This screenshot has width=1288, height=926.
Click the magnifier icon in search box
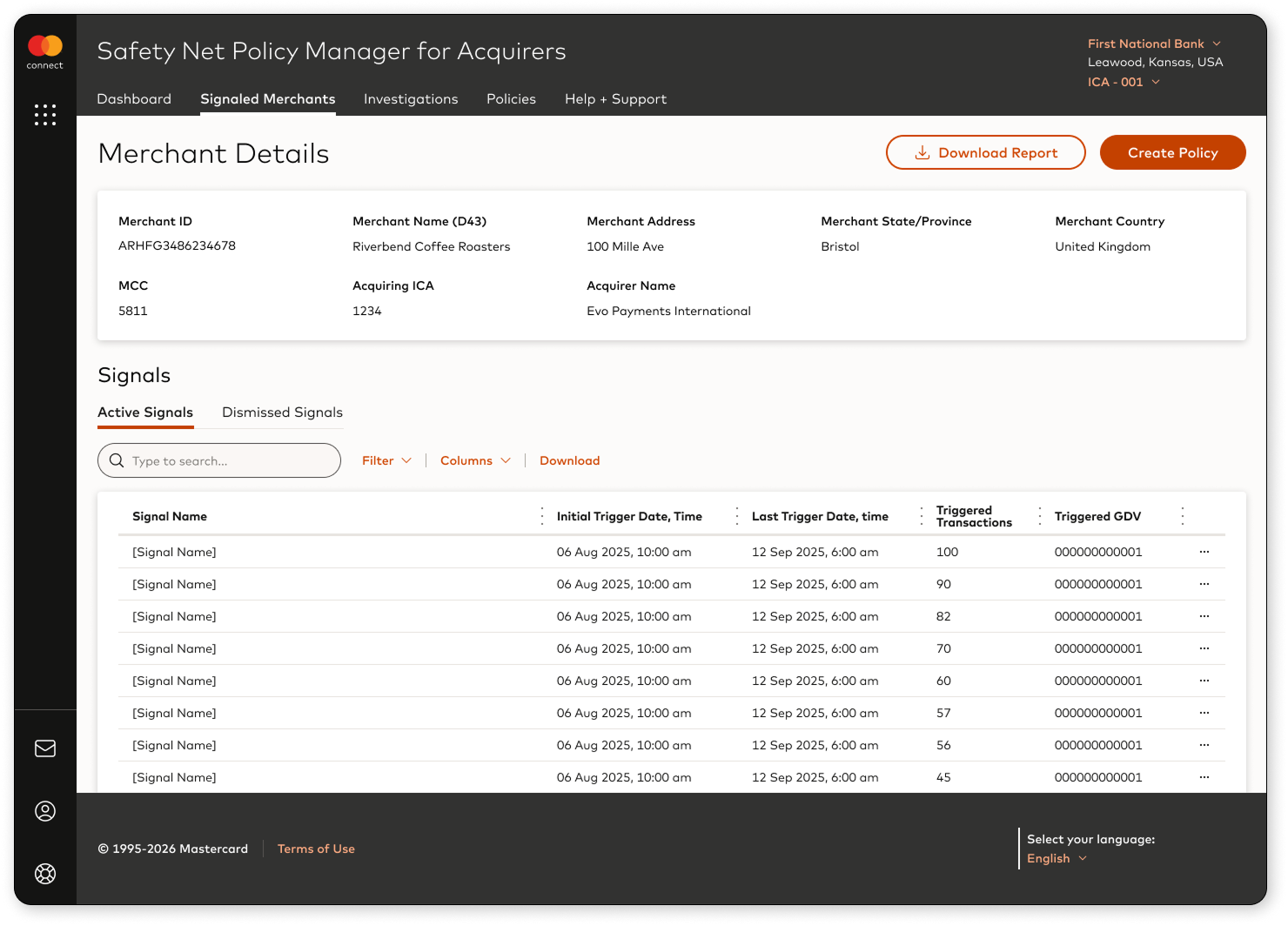tap(117, 460)
